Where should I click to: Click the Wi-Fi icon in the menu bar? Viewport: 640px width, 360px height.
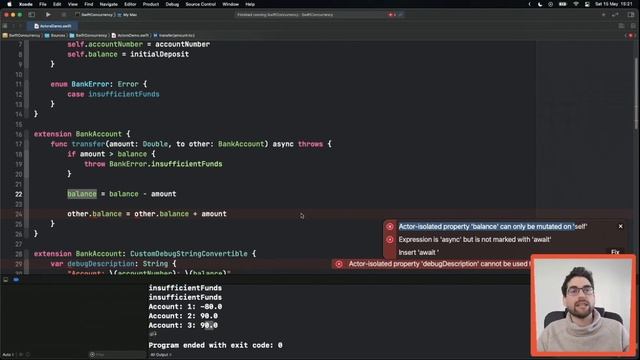[x=576, y=4]
